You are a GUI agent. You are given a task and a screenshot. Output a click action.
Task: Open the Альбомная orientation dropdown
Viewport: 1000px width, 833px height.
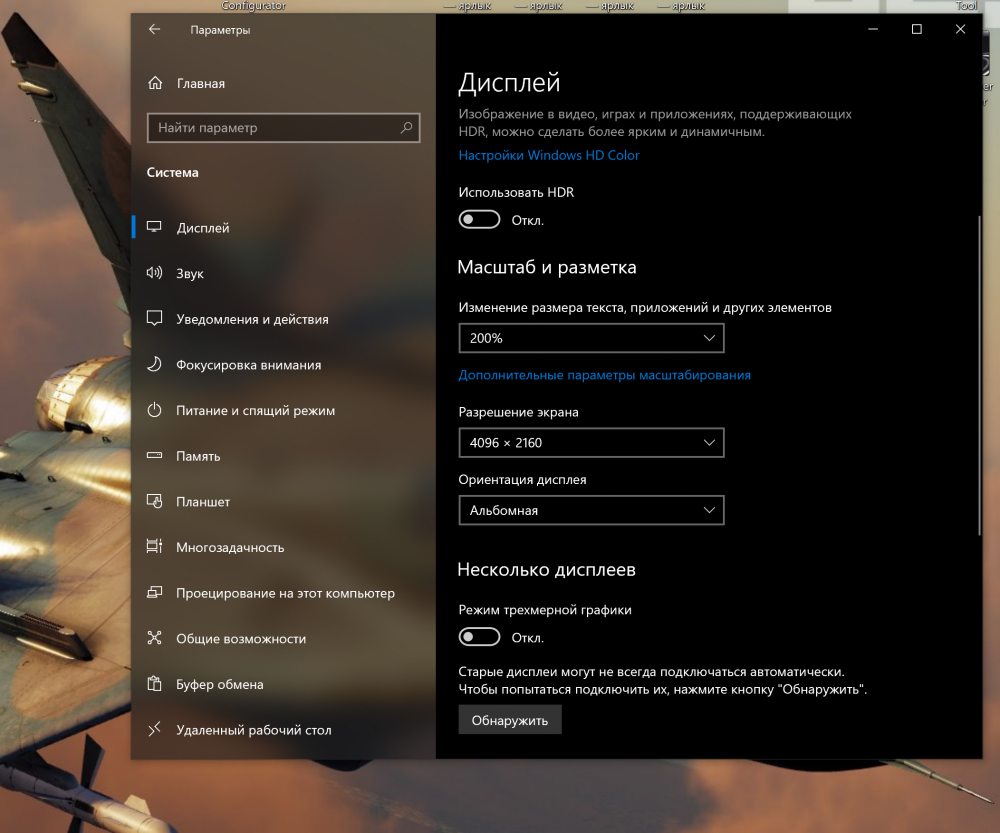point(590,510)
